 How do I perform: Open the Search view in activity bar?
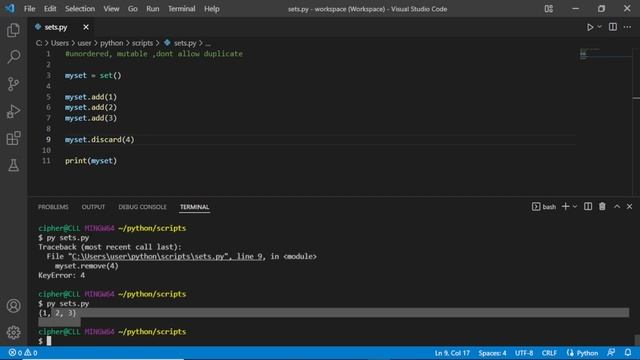click(13, 57)
